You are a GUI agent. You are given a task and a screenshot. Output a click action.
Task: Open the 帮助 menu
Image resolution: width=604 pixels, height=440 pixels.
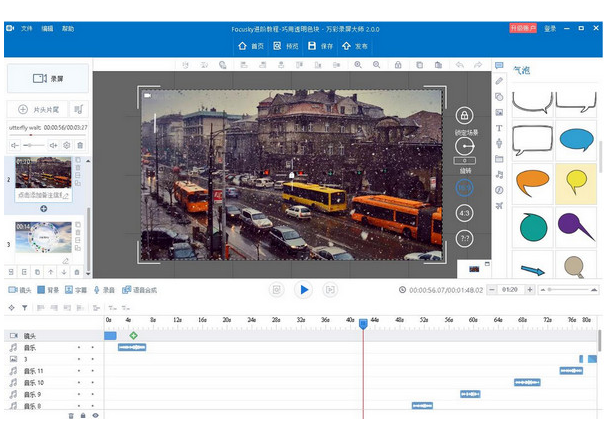(68, 29)
